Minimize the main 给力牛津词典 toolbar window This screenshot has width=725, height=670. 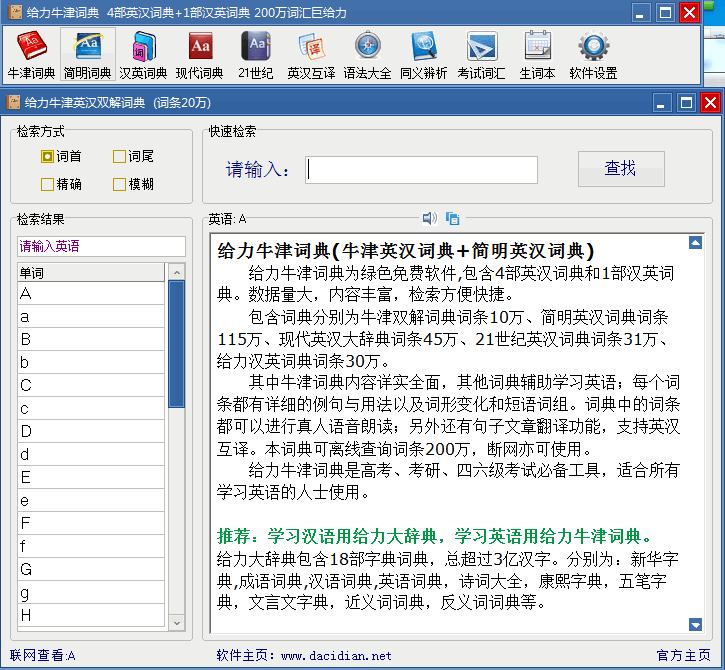coord(640,12)
